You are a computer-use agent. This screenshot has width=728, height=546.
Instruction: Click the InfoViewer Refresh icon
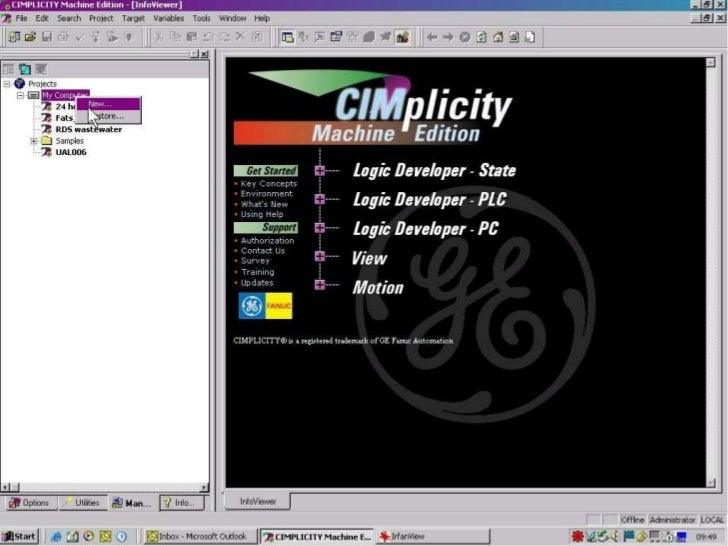(x=481, y=37)
